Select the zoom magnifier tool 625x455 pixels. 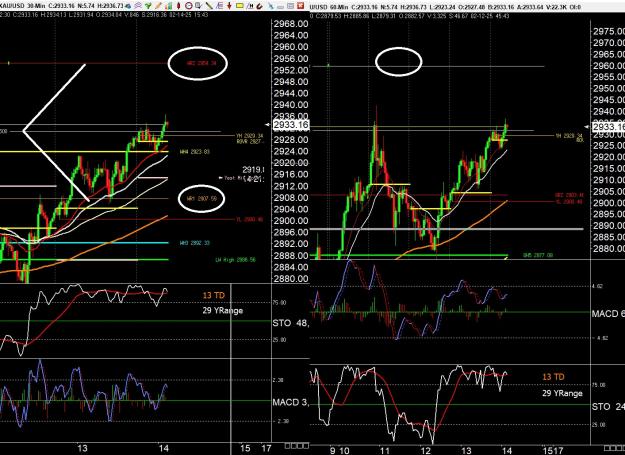pos(199,6)
